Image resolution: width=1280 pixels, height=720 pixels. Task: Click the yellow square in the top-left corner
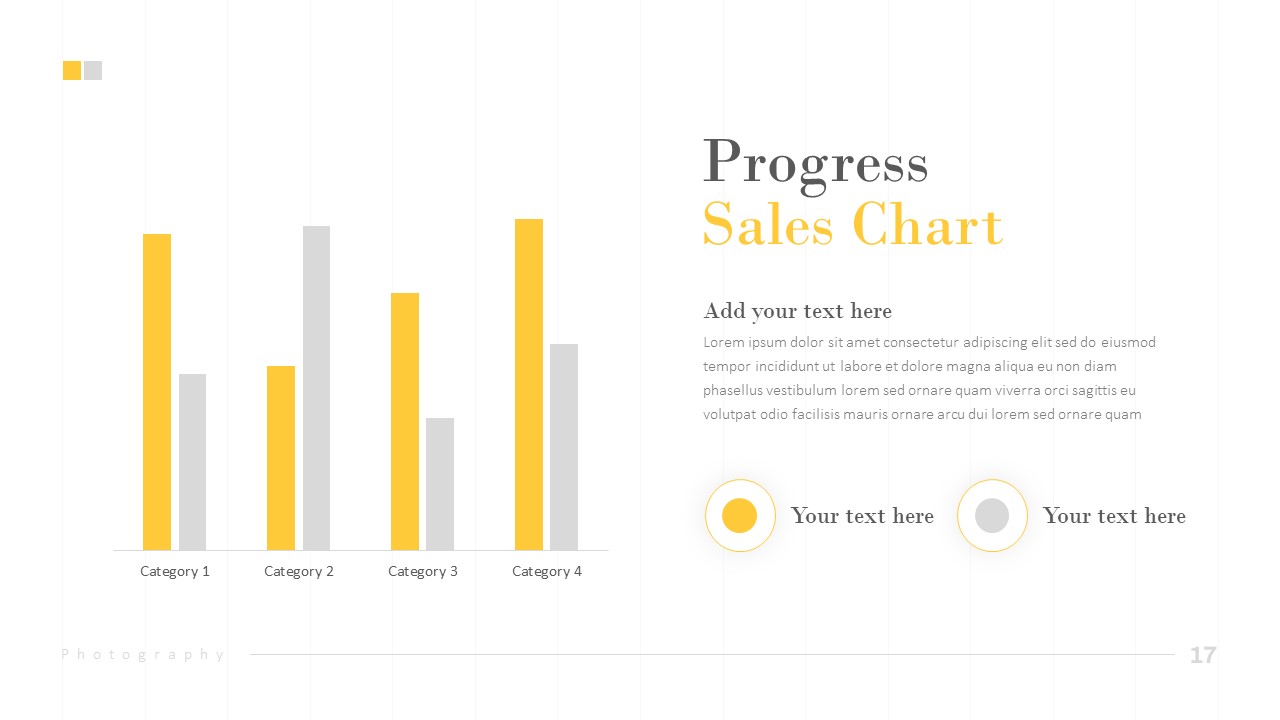tap(72, 70)
